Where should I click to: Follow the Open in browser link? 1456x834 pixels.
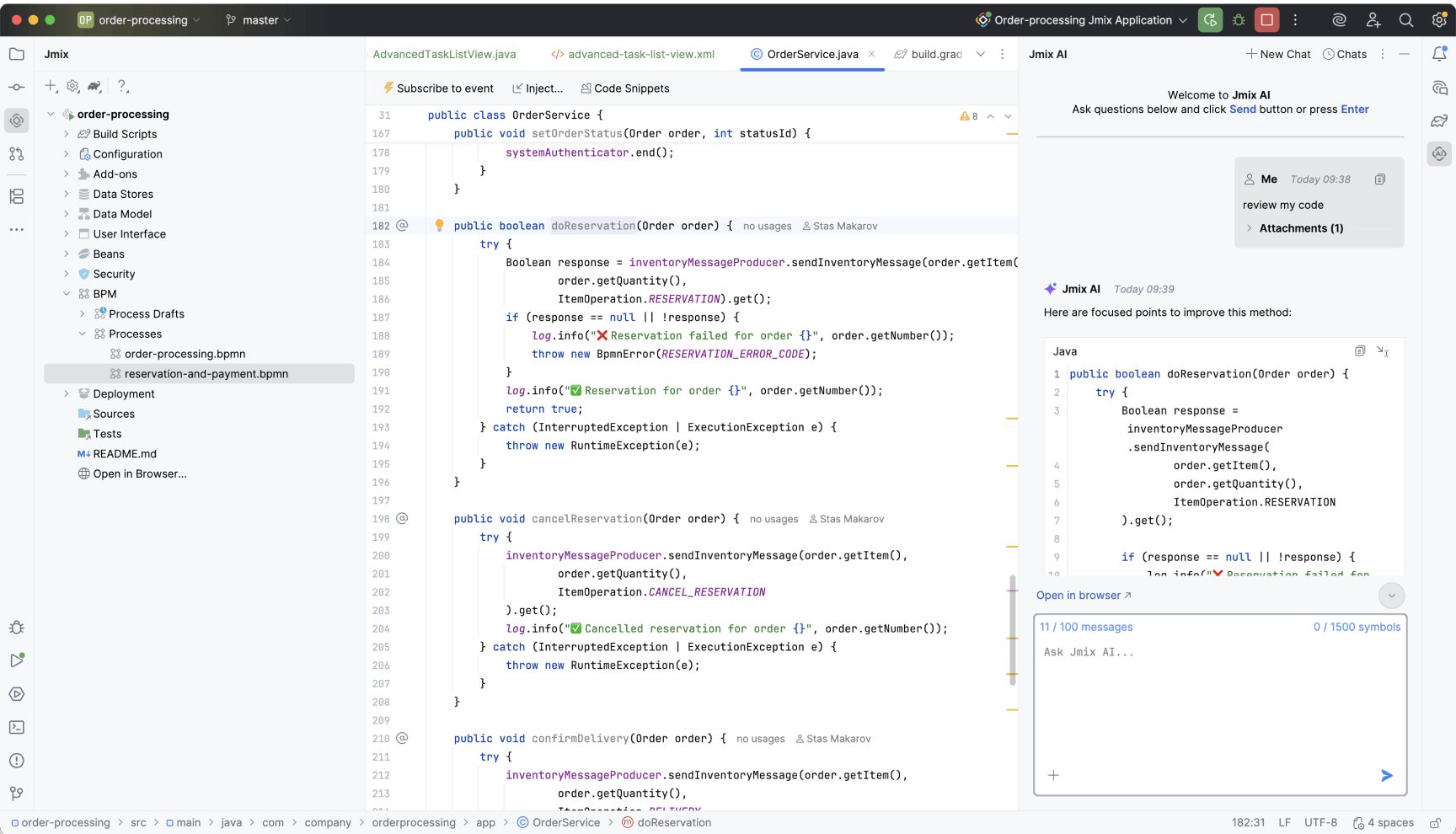click(x=1084, y=596)
